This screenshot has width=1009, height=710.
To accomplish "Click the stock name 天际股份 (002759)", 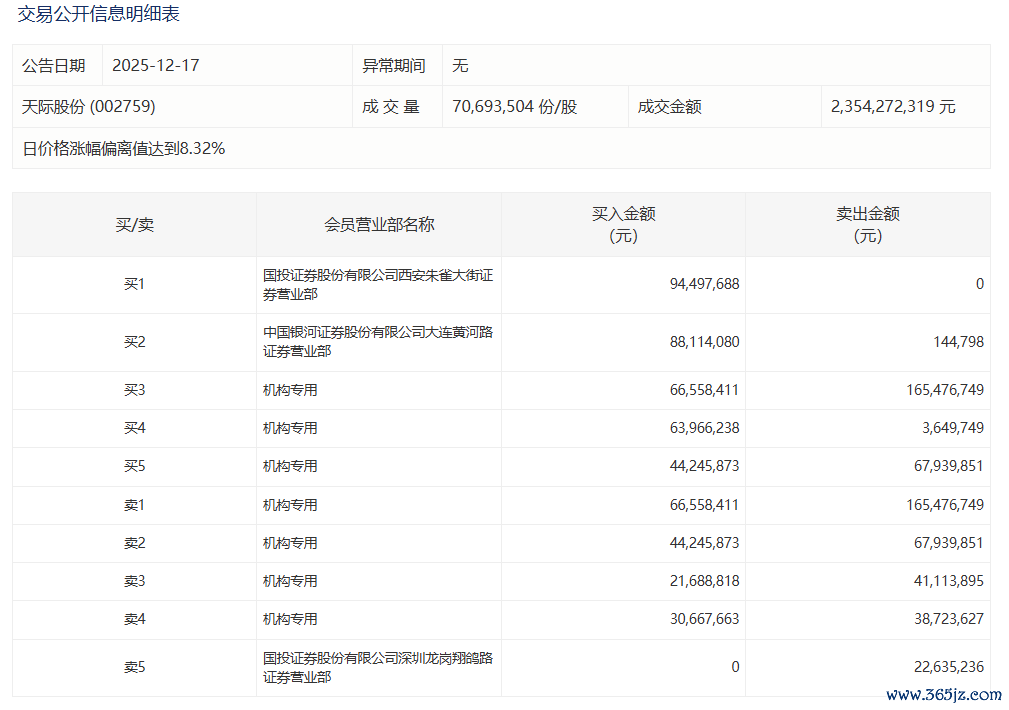I will click(89, 107).
